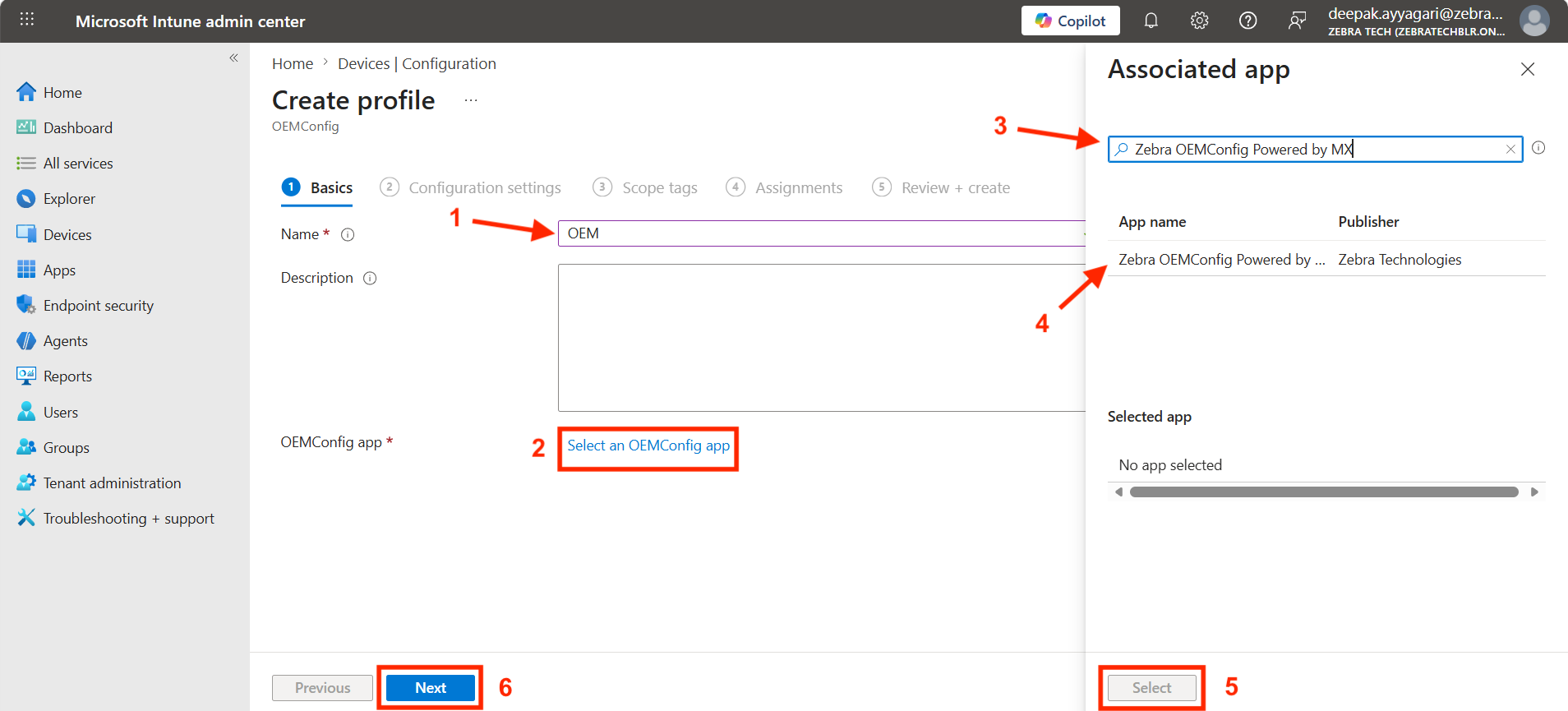The image size is (1568, 711).
Task: Click the Agents icon in sidebar
Action: coord(26,340)
